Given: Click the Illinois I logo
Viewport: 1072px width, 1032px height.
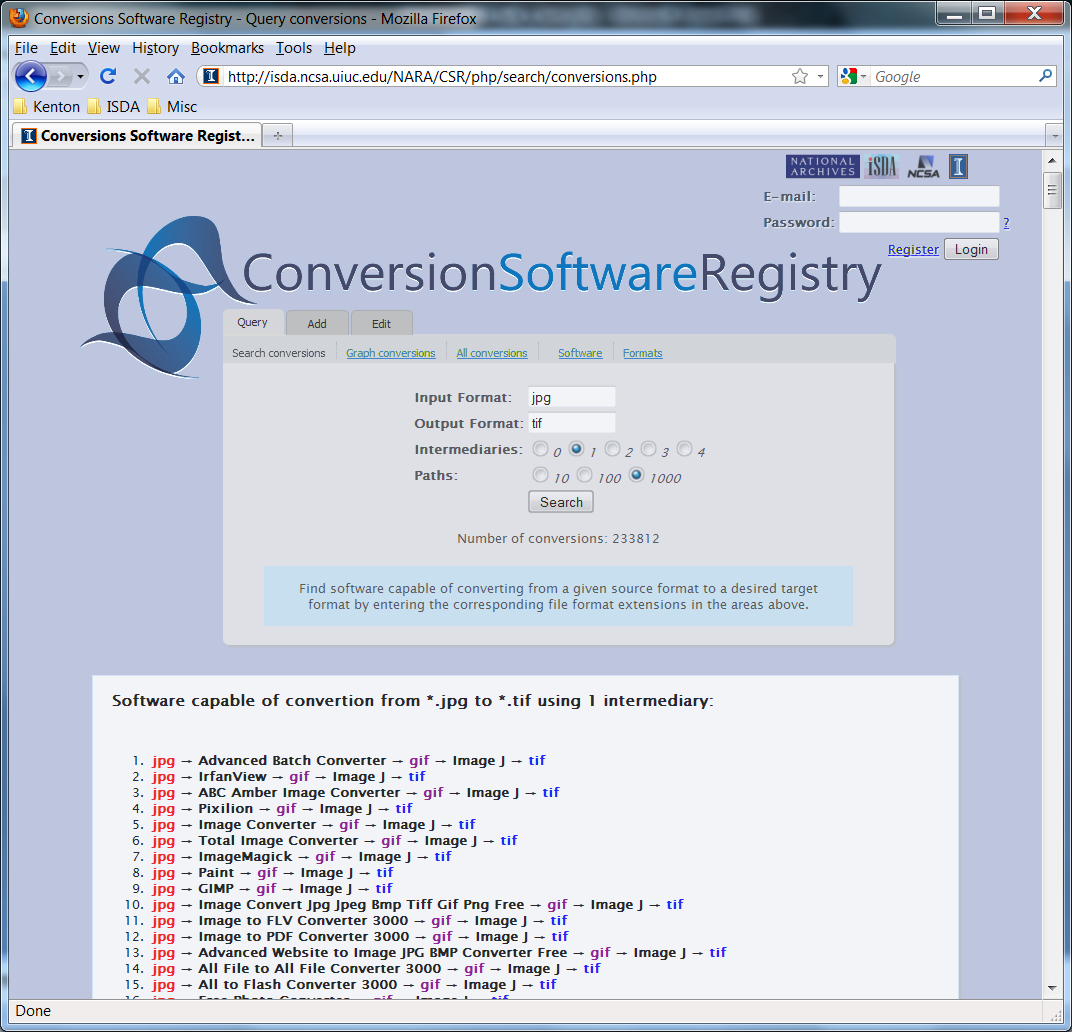Looking at the screenshot, I should (x=958, y=166).
